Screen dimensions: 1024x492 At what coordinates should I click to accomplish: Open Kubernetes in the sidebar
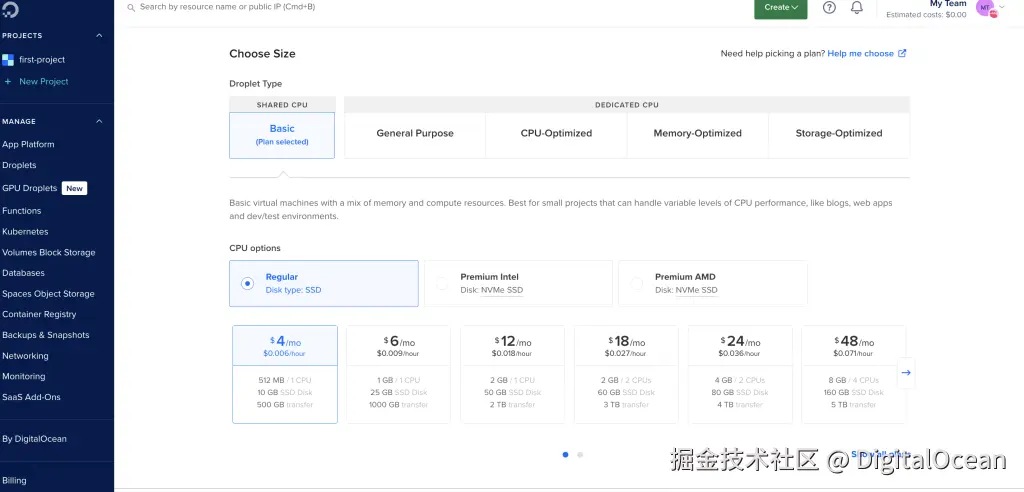pyautogui.click(x=25, y=232)
